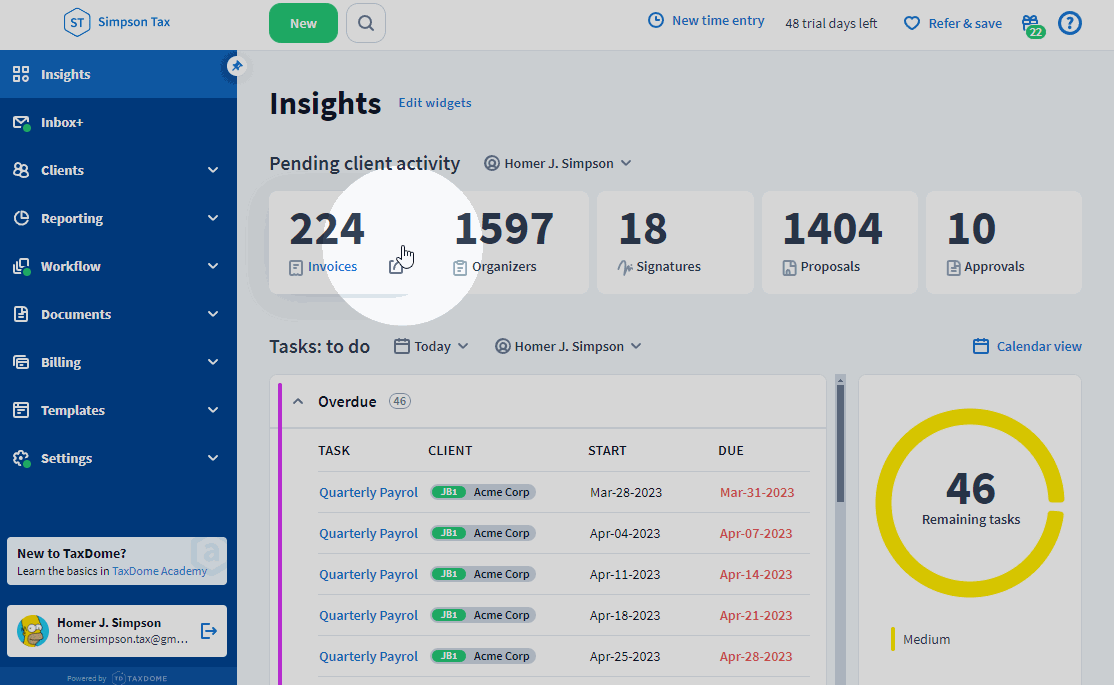Click the Billing icon in sidebar
1114x685 pixels.
[x=21, y=362]
